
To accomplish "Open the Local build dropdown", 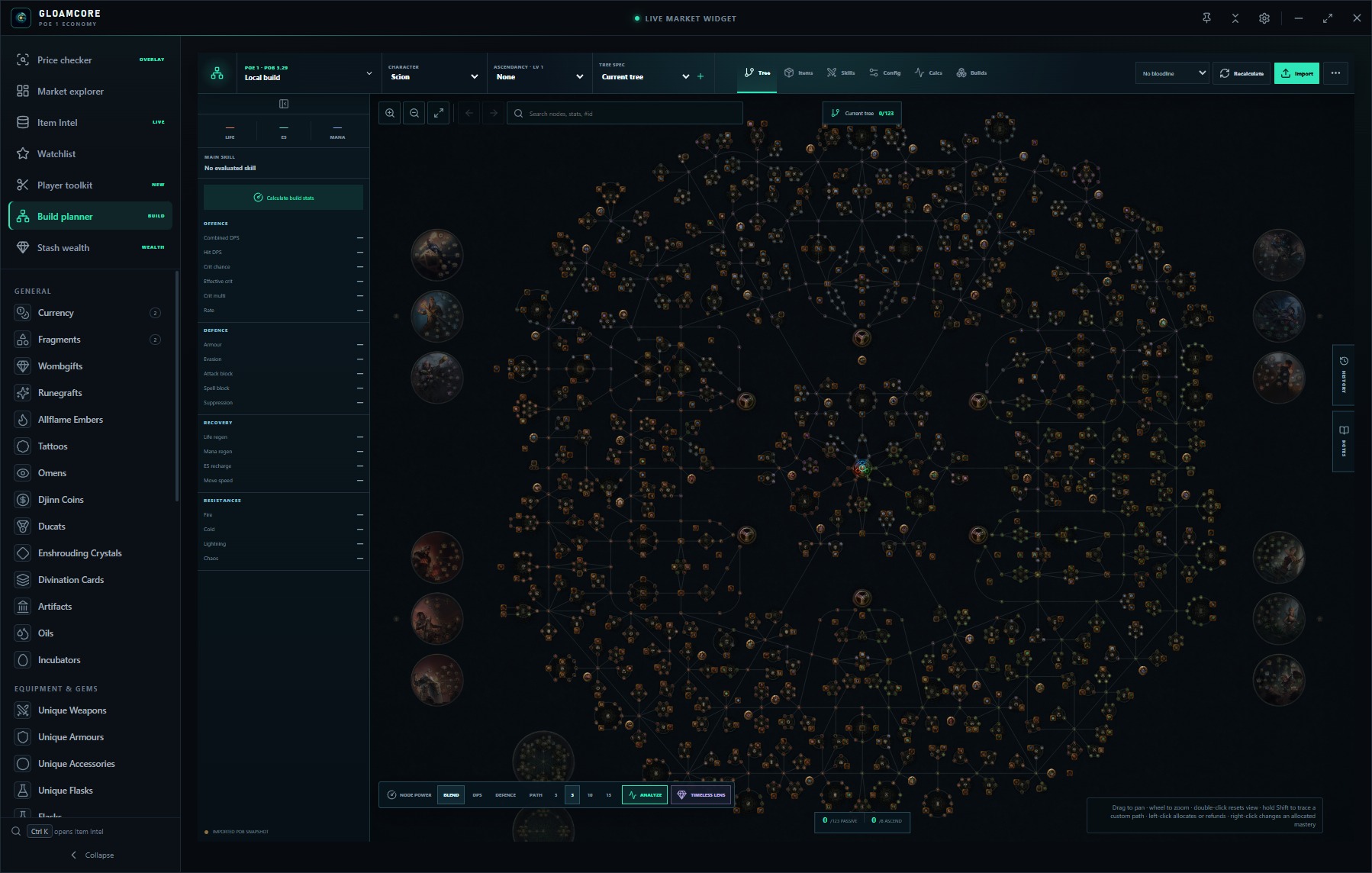I will [308, 73].
